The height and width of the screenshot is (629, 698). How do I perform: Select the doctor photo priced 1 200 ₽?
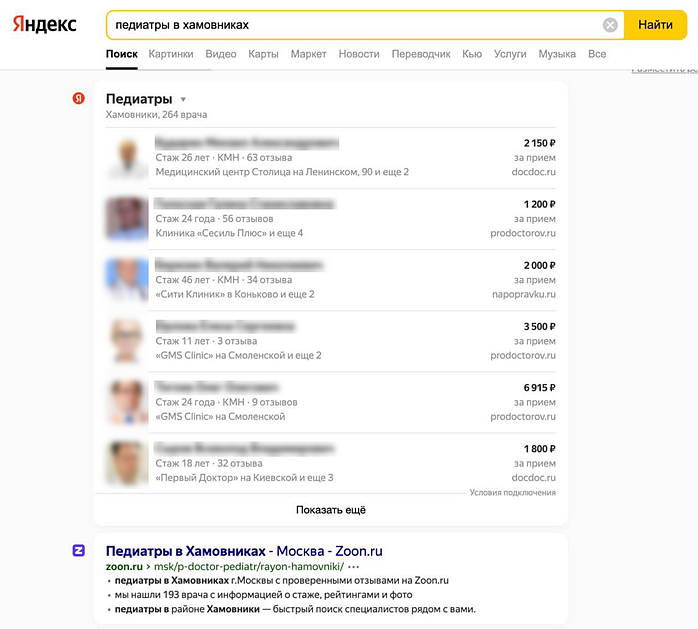coord(127,218)
